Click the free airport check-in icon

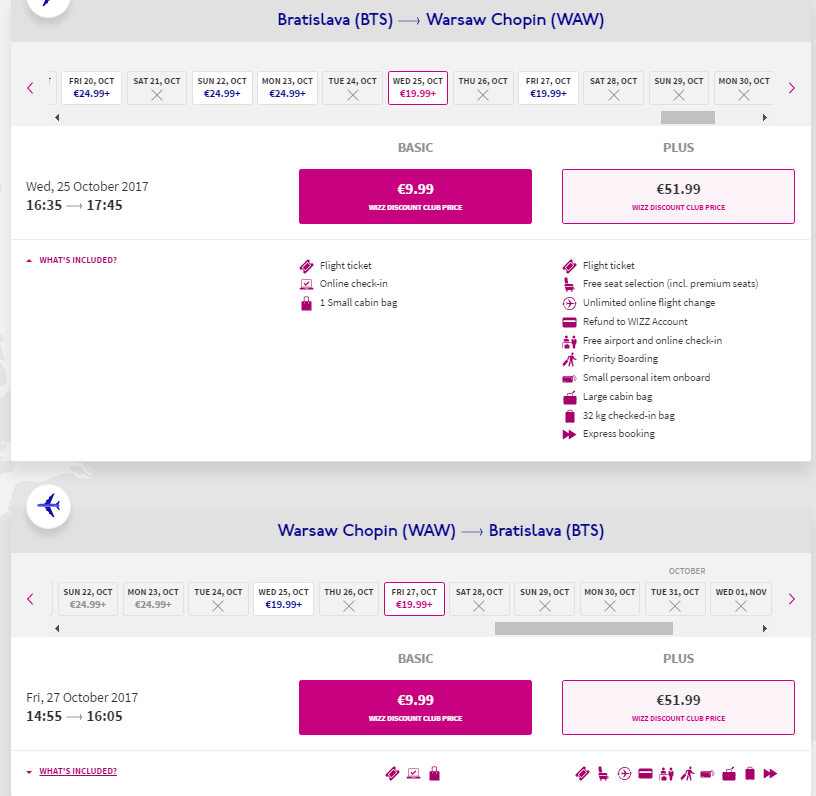569,341
